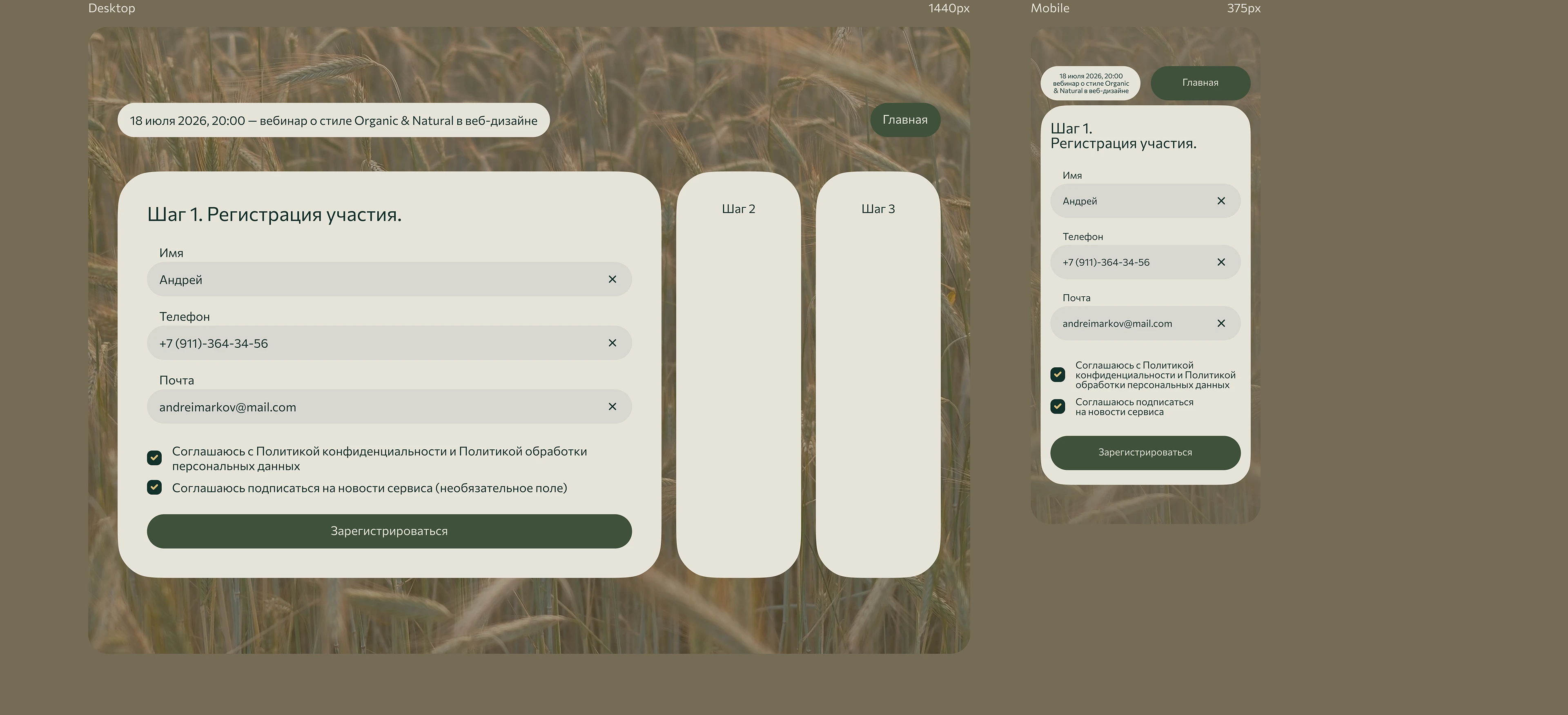Screen dimensions: 1568x715
Task: Click the mobile webinar date announcement pill
Action: coord(1091,83)
